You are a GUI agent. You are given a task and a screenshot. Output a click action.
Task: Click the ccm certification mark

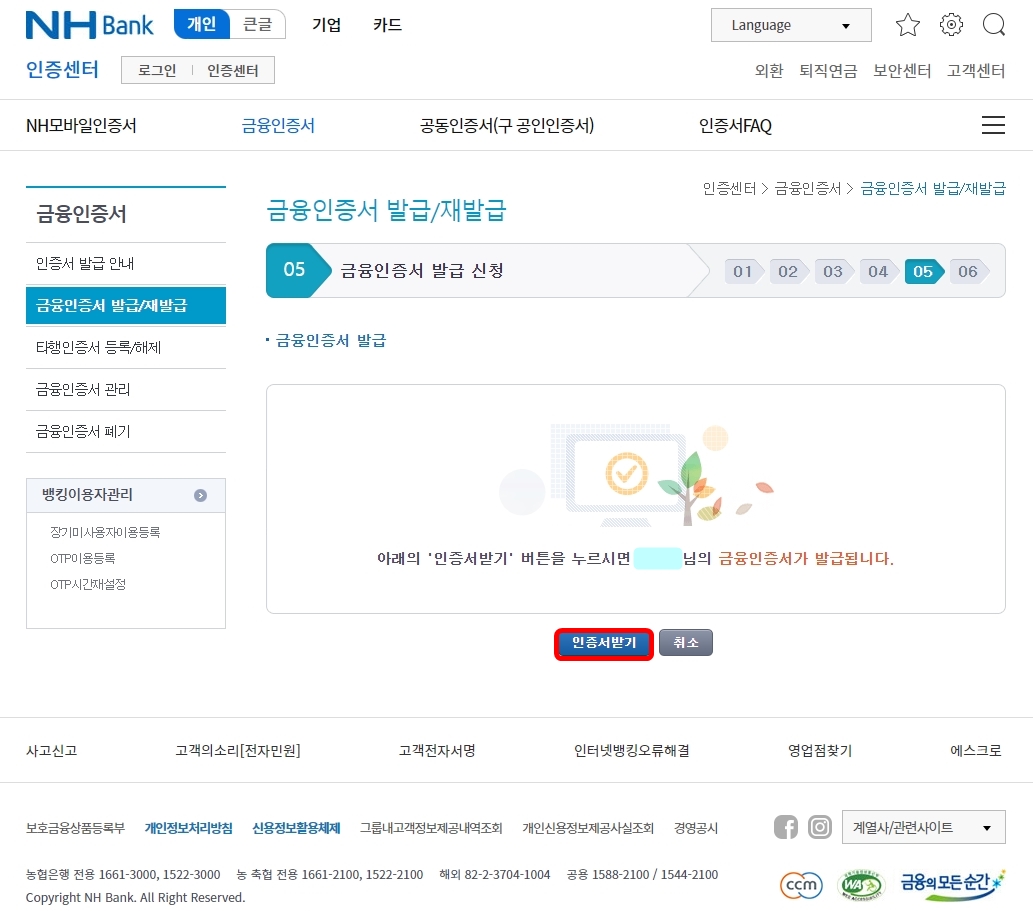click(x=800, y=885)
